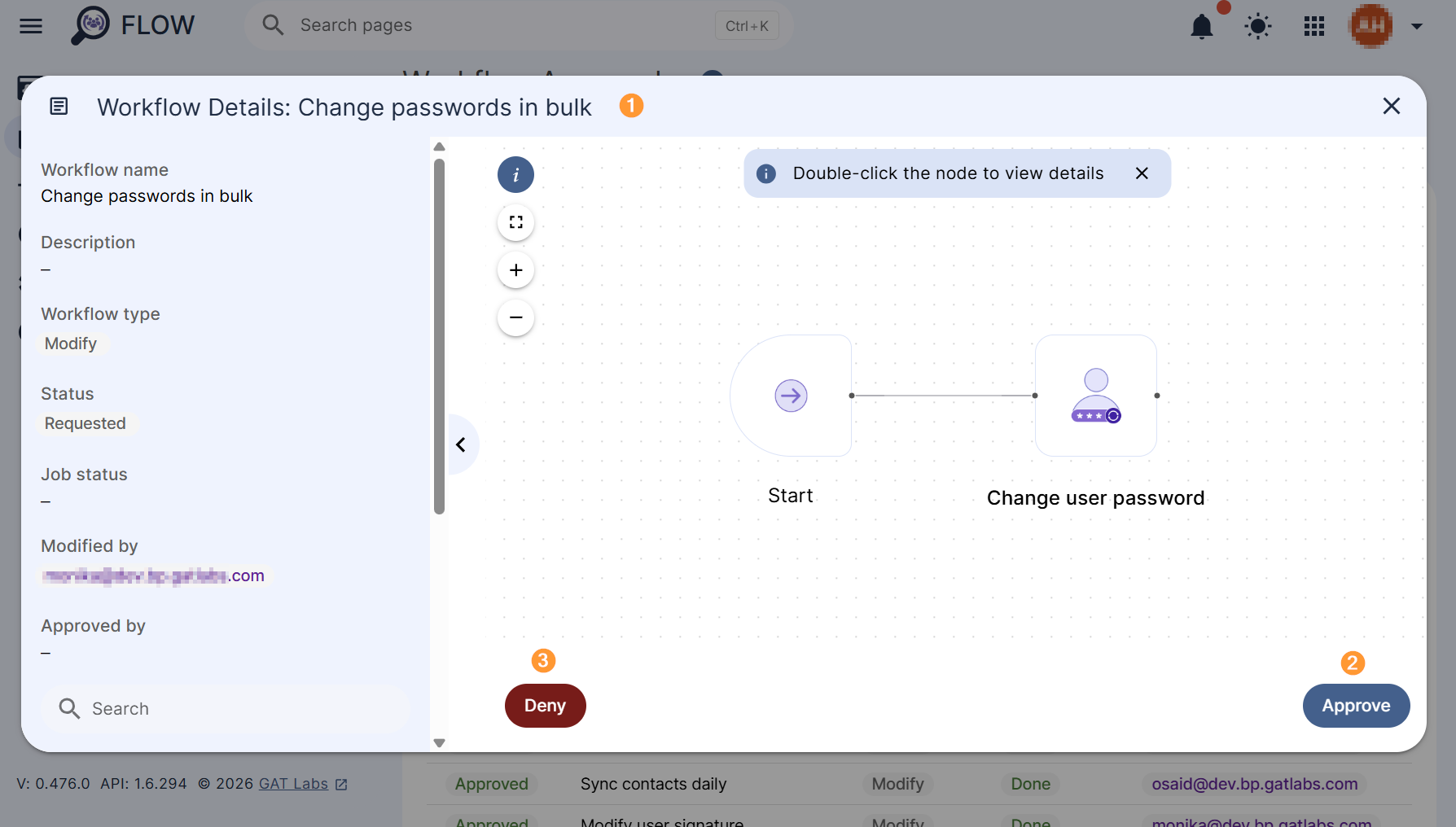The image size is (1456, 827).
Task: Click the Modified by email link
Action: 154,575
